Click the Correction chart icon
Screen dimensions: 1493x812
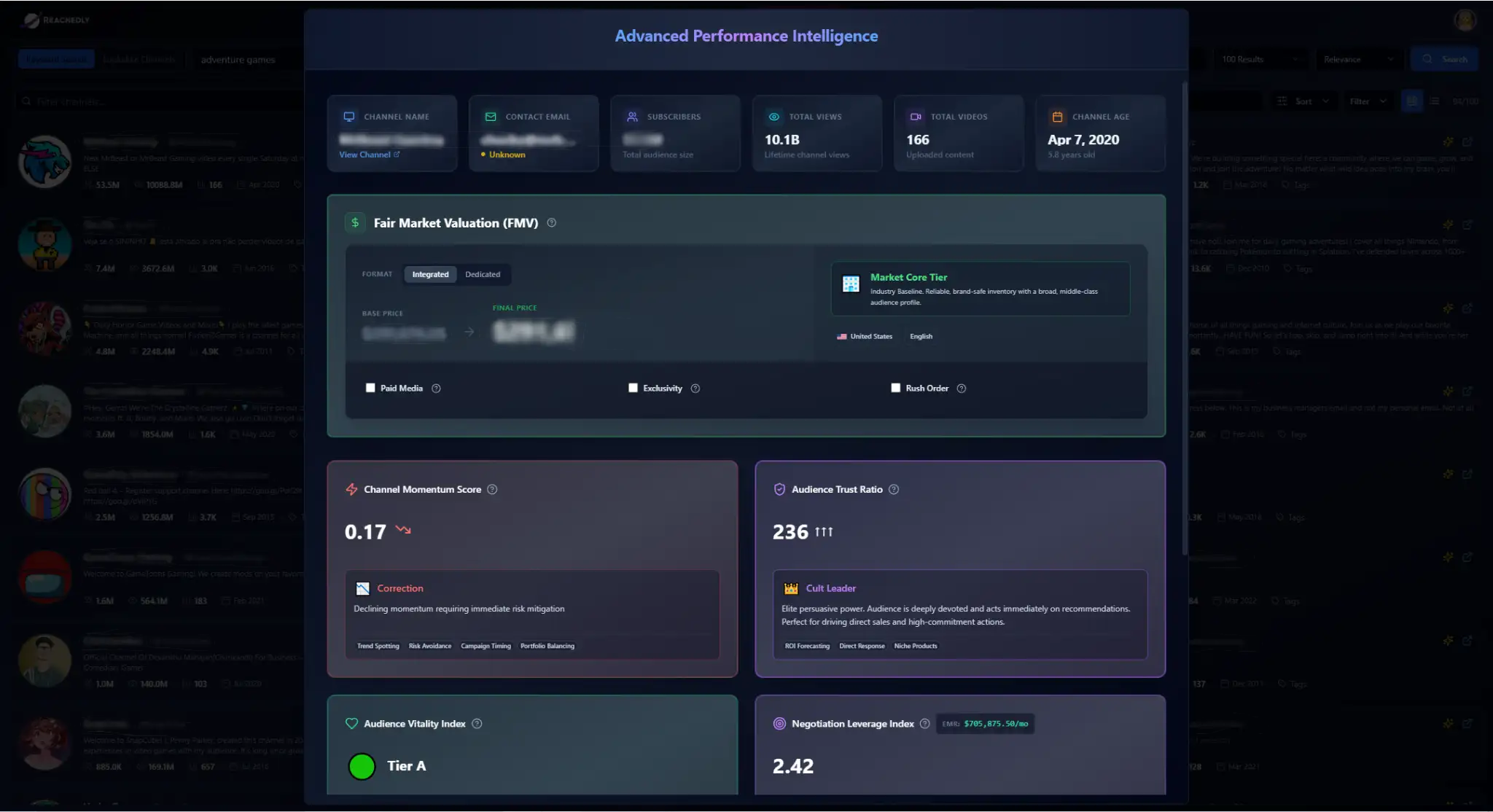point(362,588)
